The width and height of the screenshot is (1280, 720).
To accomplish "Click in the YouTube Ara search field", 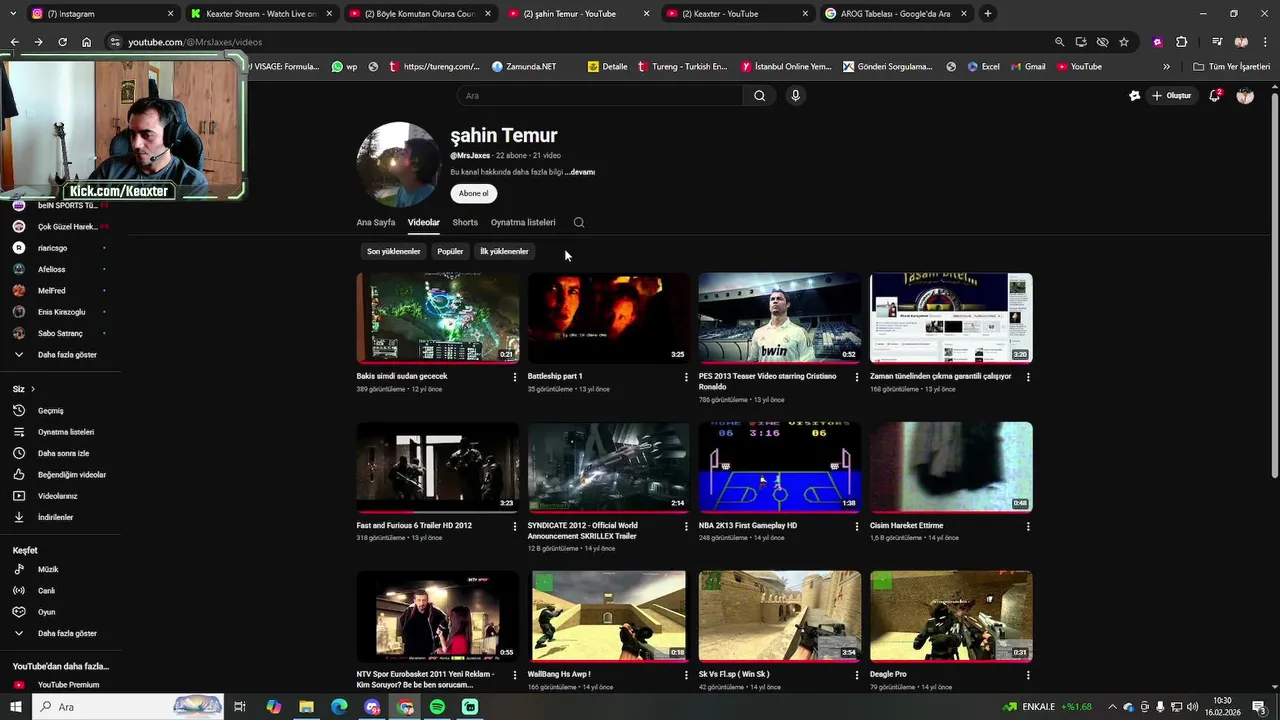I will (x=600, y=96).
